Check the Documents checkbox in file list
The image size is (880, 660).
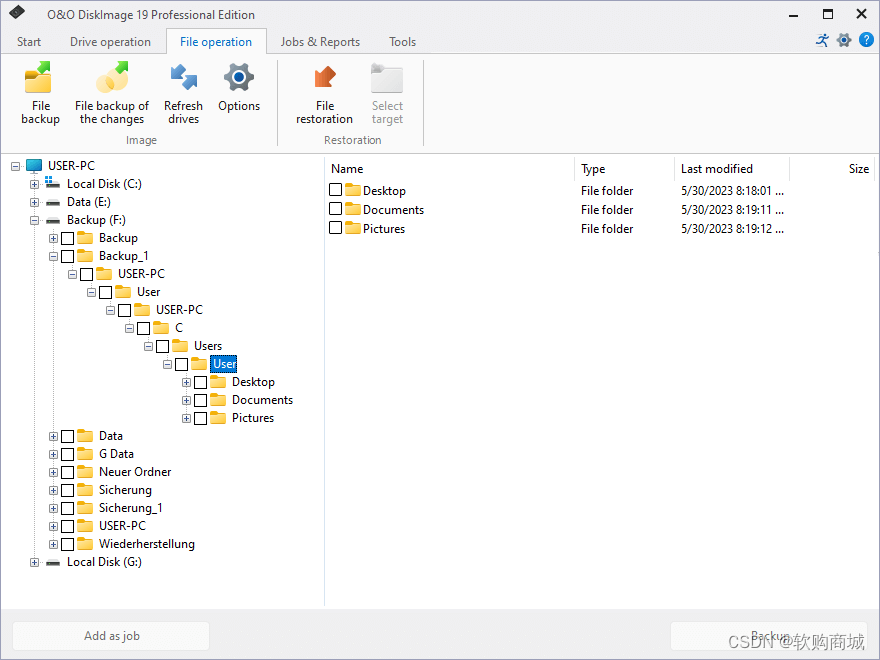(336, 209)
